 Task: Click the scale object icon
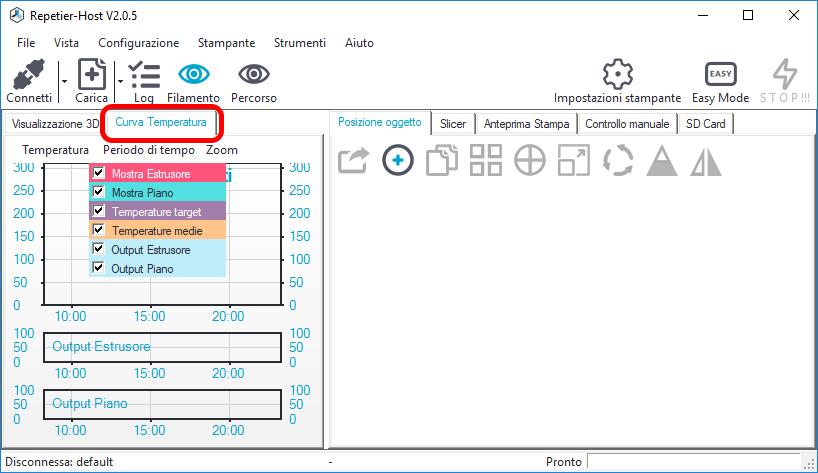(x=574, y=160)
